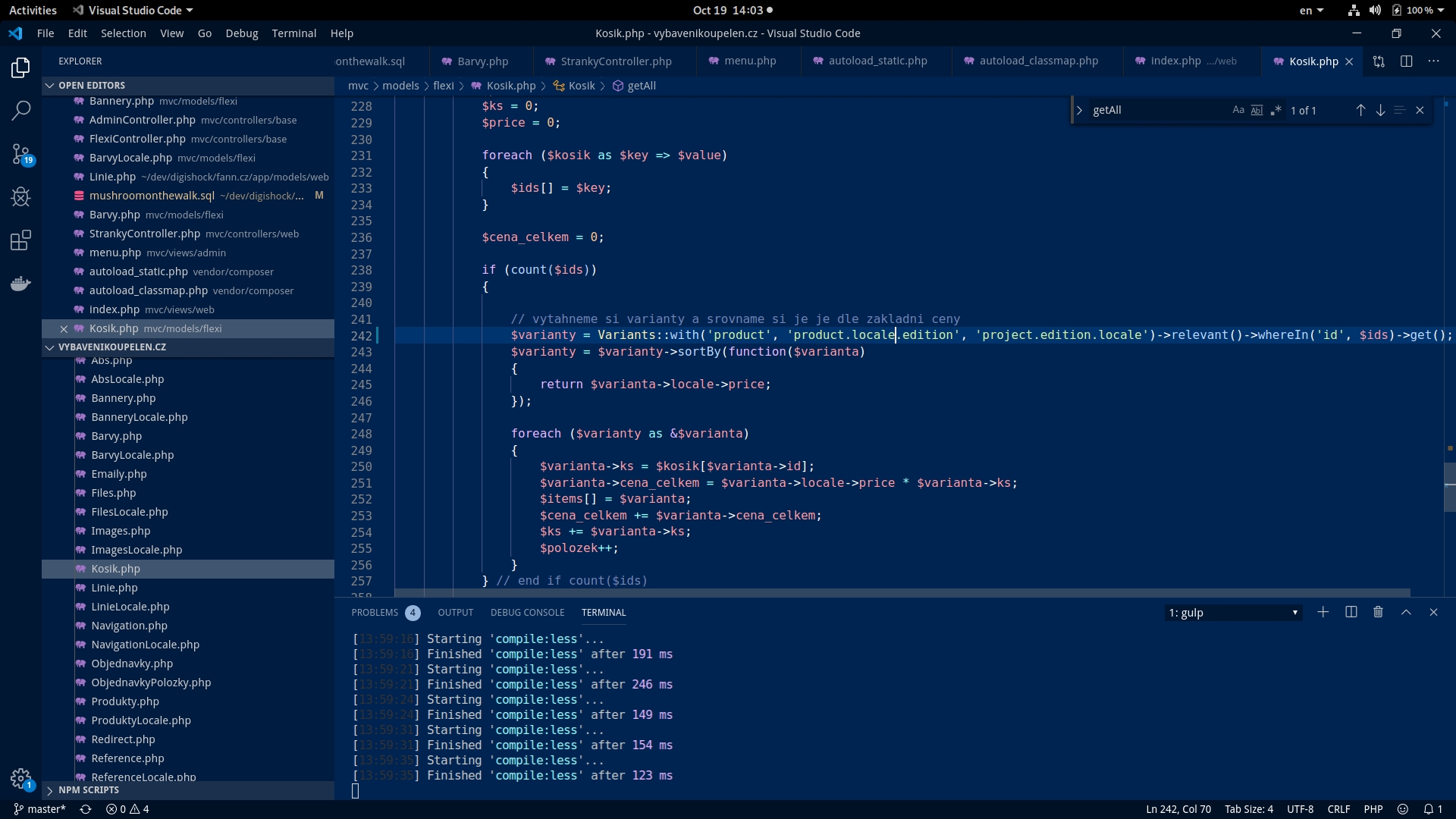Open the Search view in activity bar
Screen dimensions: 1456x819
tap(20, 111)
